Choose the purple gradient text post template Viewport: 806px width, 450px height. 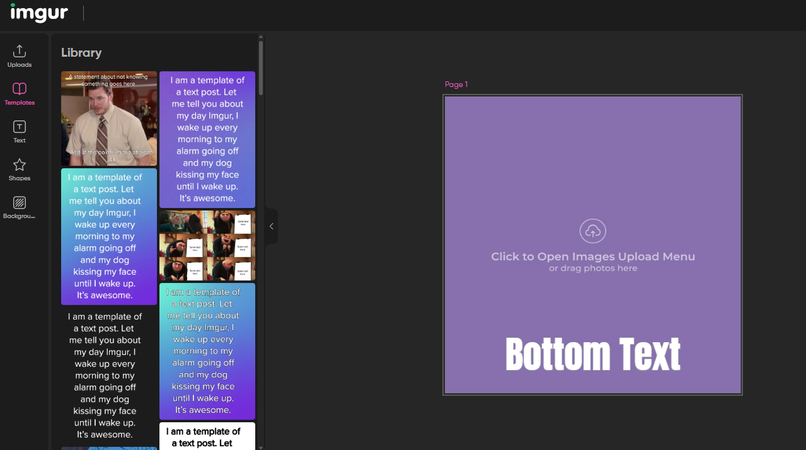[x=207, y=139]
